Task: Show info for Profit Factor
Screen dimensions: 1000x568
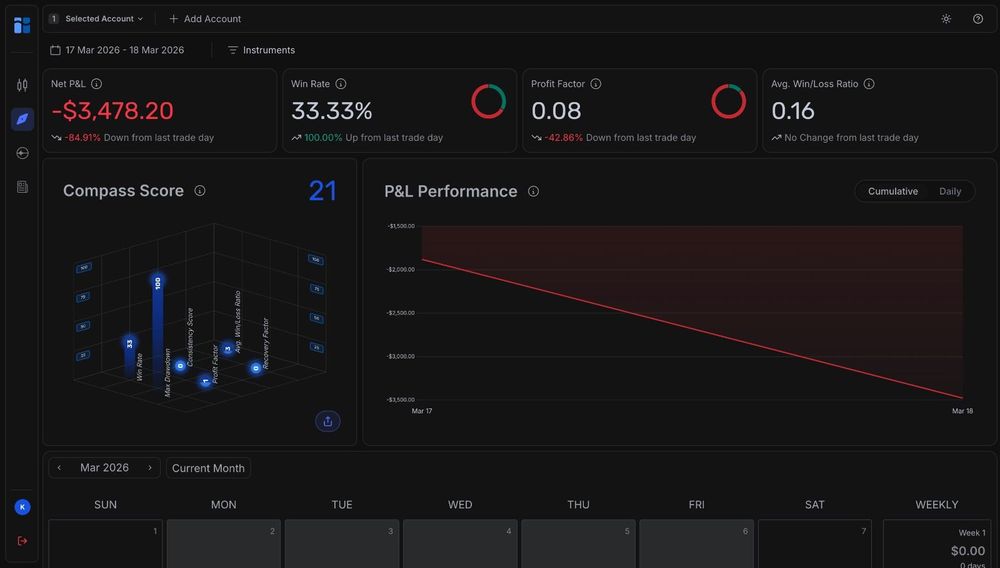Action: [x=596, y=84]
